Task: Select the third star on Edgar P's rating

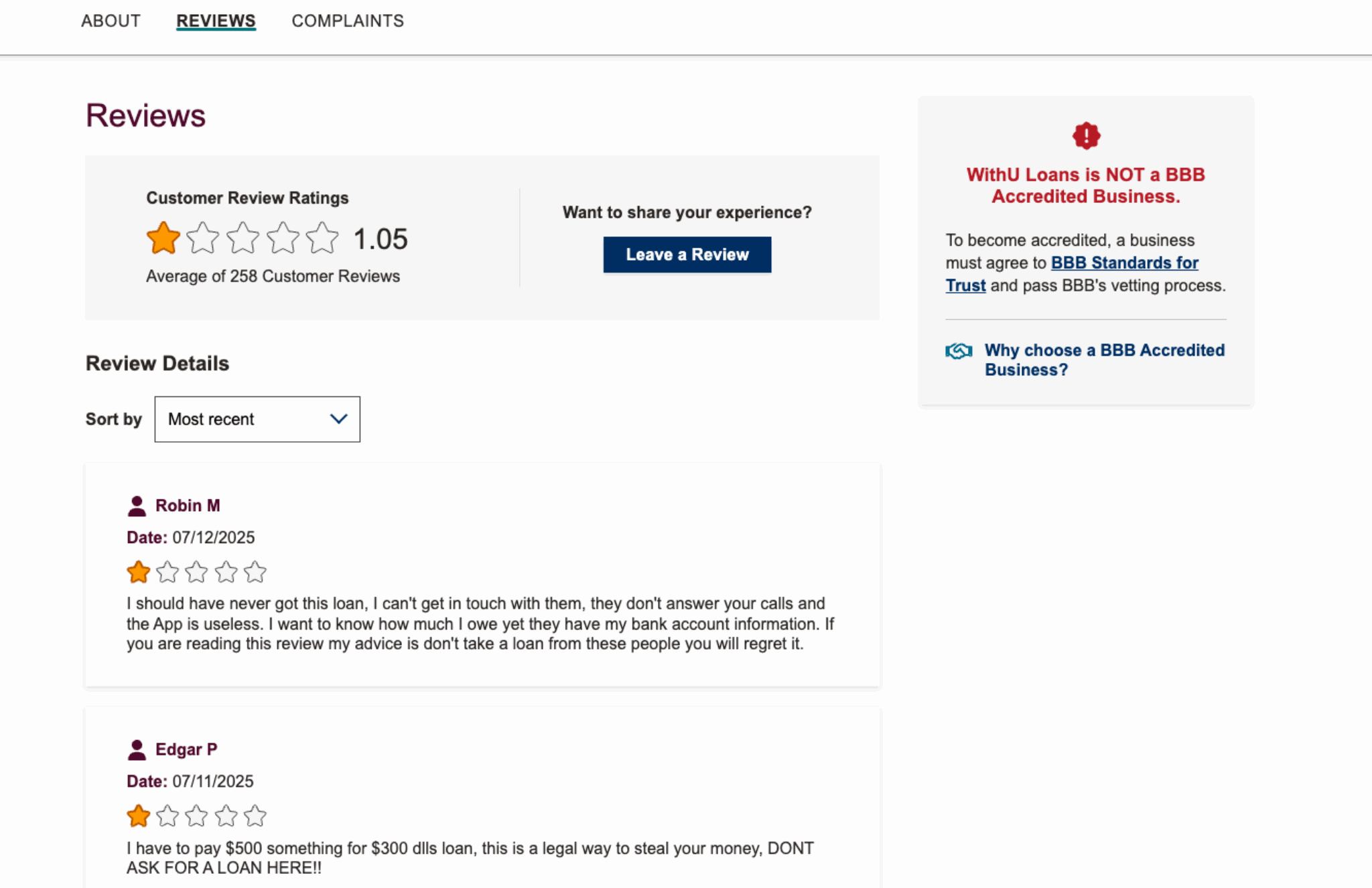Action: (x=197, y=816)
